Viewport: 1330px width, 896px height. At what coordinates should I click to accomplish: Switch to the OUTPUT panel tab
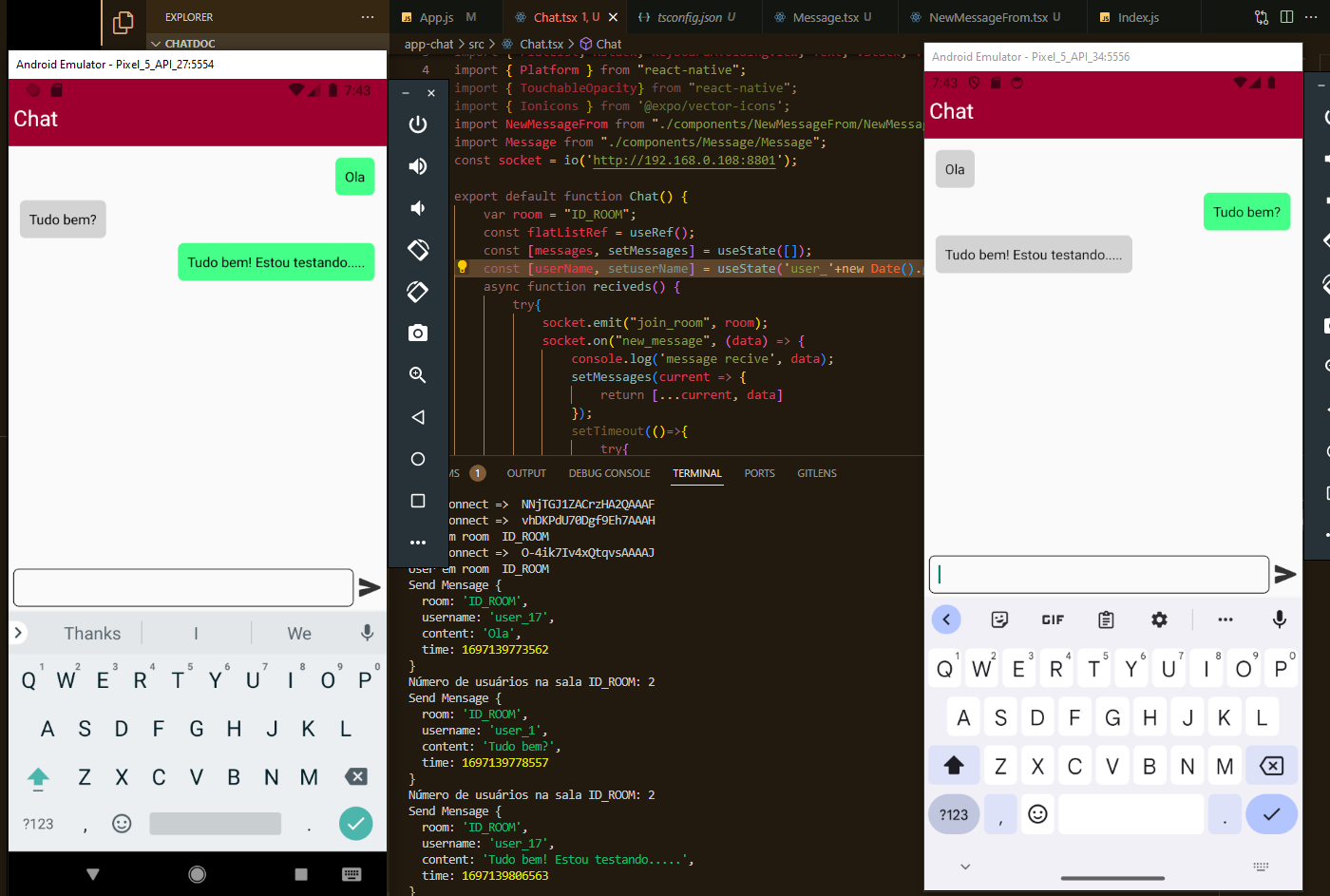coord(526,473)
